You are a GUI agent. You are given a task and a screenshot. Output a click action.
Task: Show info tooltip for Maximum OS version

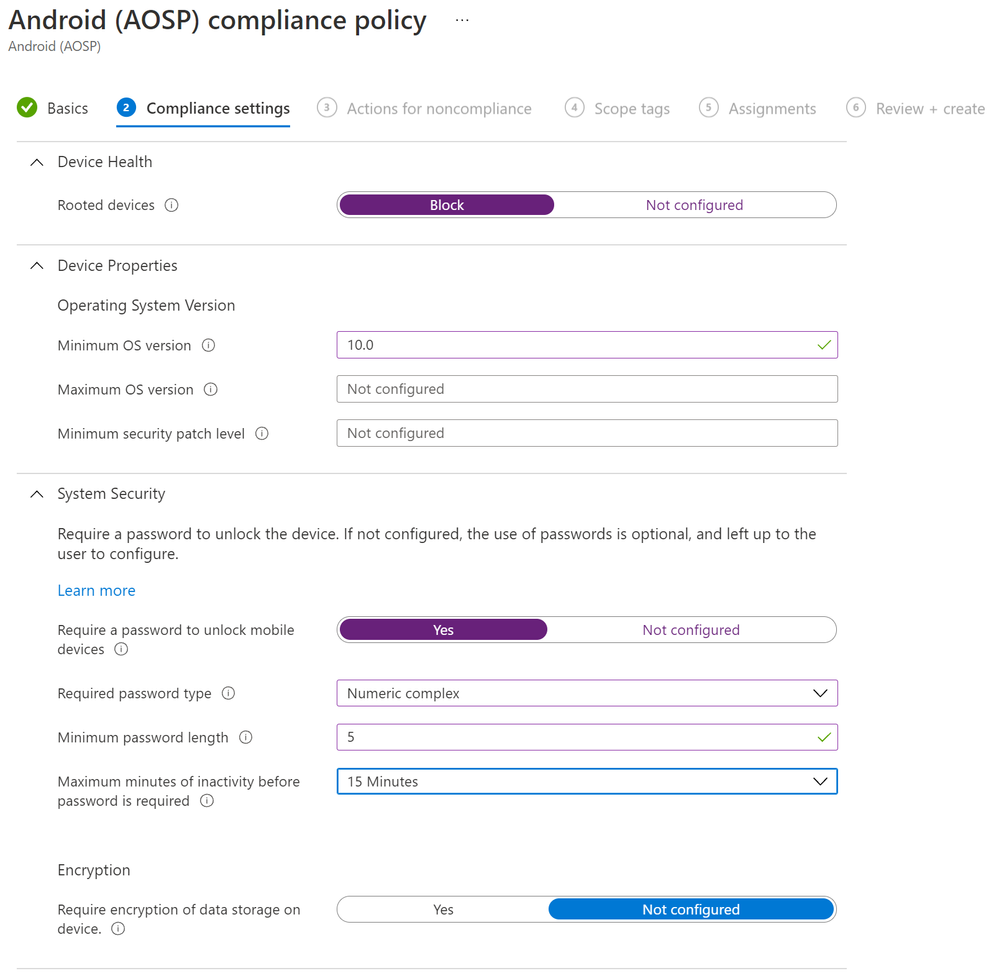[x=211, y=389]
